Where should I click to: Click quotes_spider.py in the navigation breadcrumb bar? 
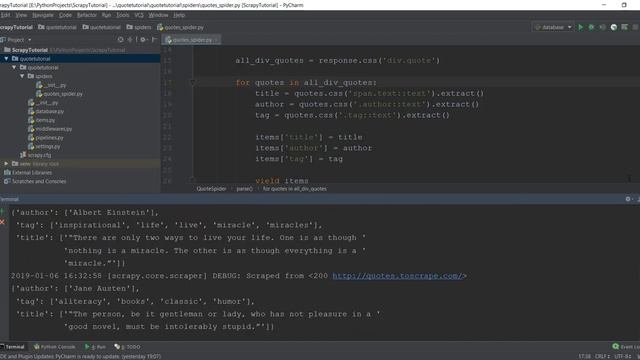click(180, 27)
